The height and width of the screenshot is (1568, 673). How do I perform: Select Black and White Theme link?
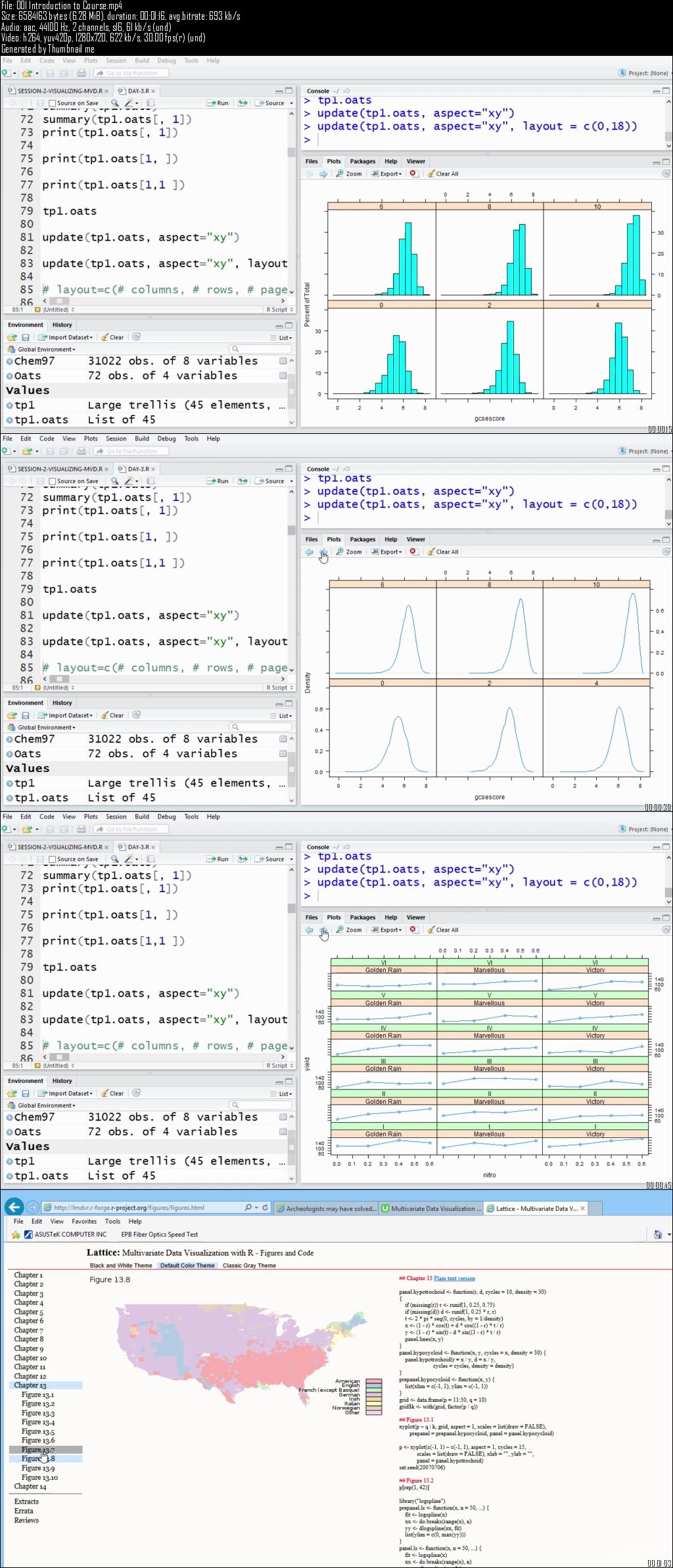pos(121,1265)
